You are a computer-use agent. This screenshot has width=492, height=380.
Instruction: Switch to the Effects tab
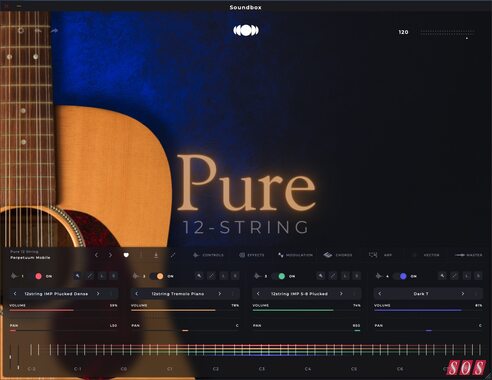click(x=252, y=255)
